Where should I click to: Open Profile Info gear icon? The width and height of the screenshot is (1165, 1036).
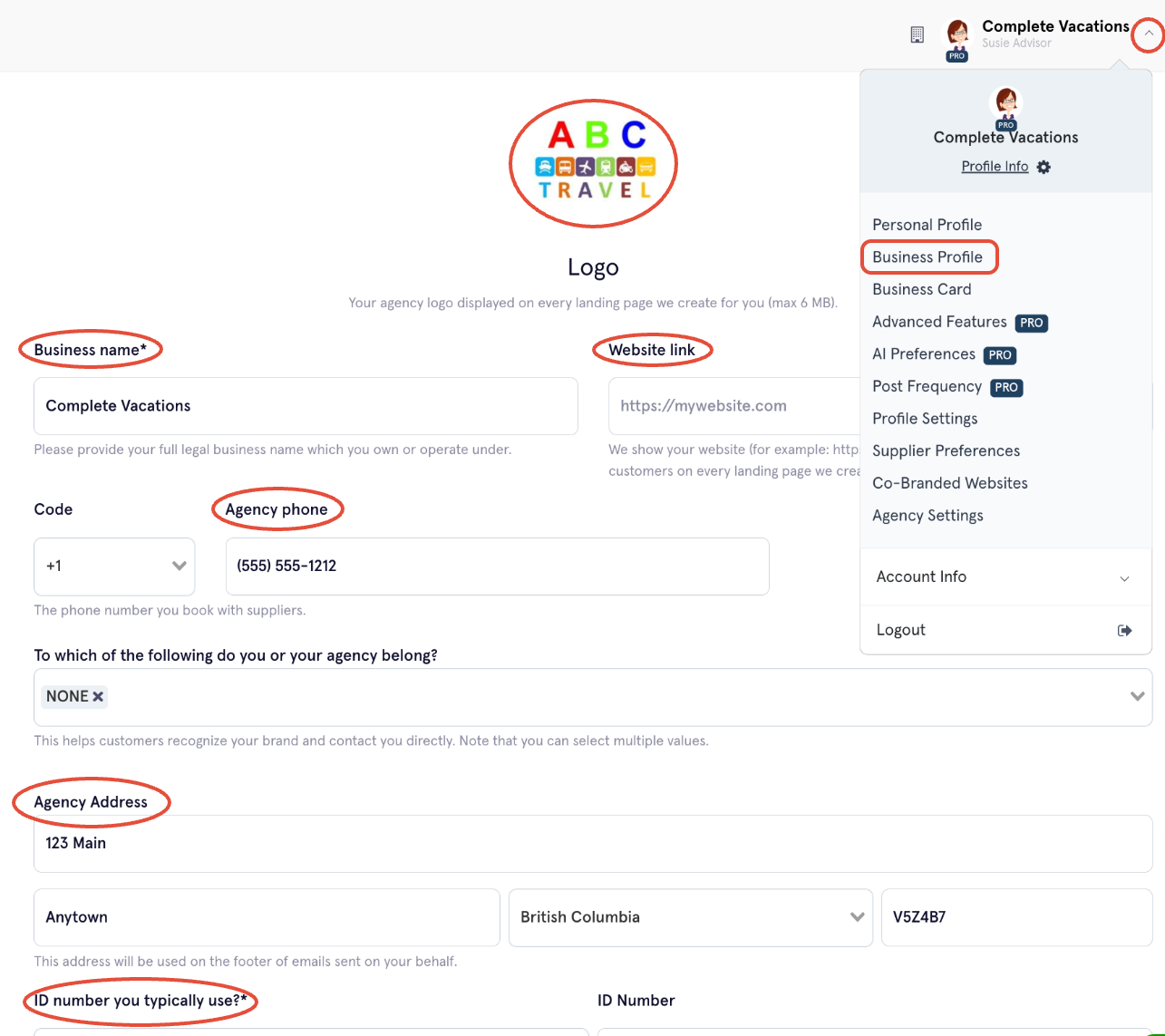[x=1044, y=167]
